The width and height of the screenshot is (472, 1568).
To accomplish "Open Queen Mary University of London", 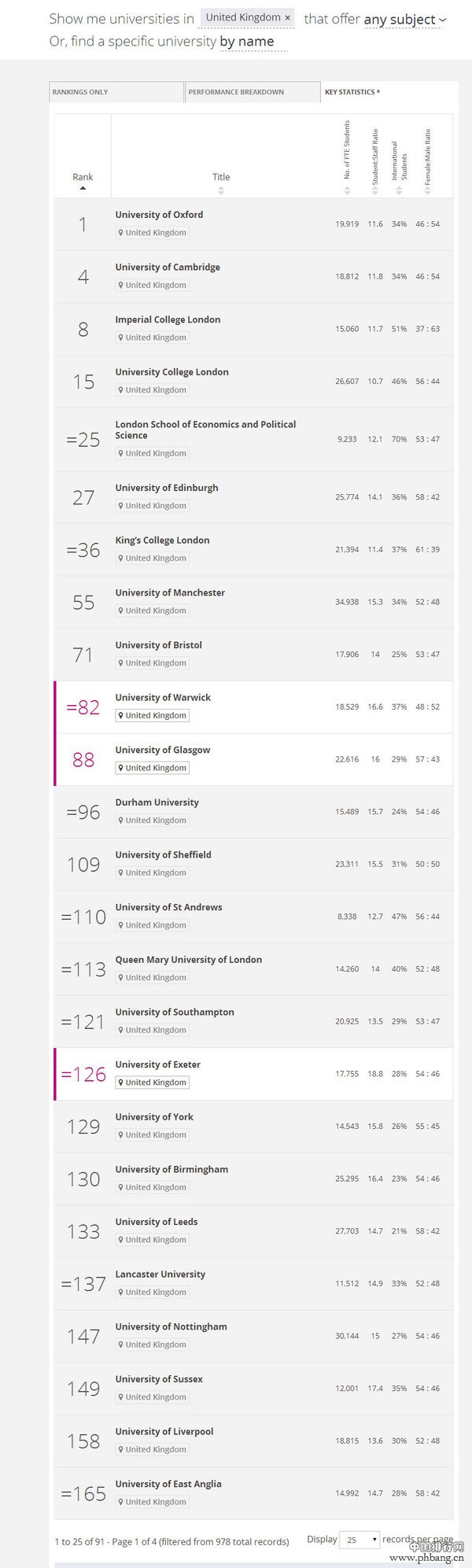I will click(189, 960).
